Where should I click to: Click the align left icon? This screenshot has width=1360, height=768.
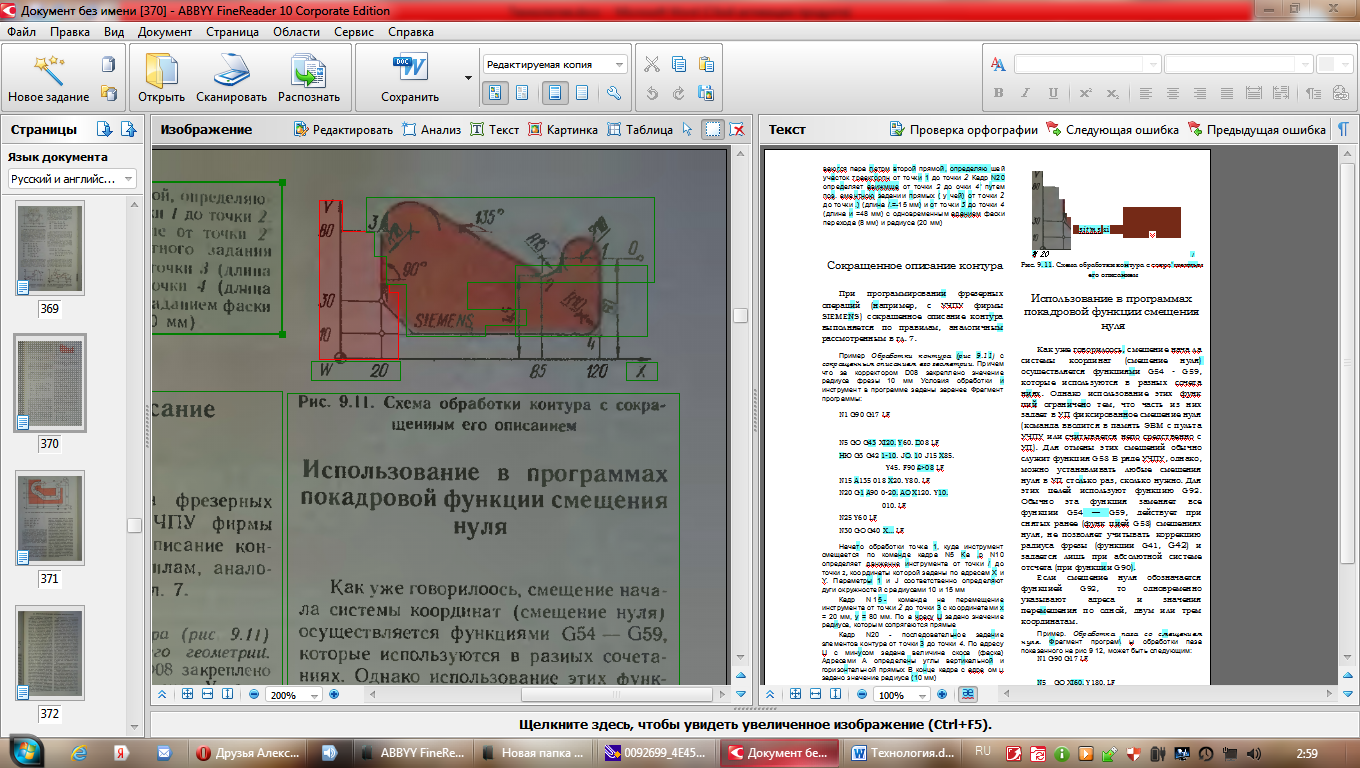tap(1145, 93)
